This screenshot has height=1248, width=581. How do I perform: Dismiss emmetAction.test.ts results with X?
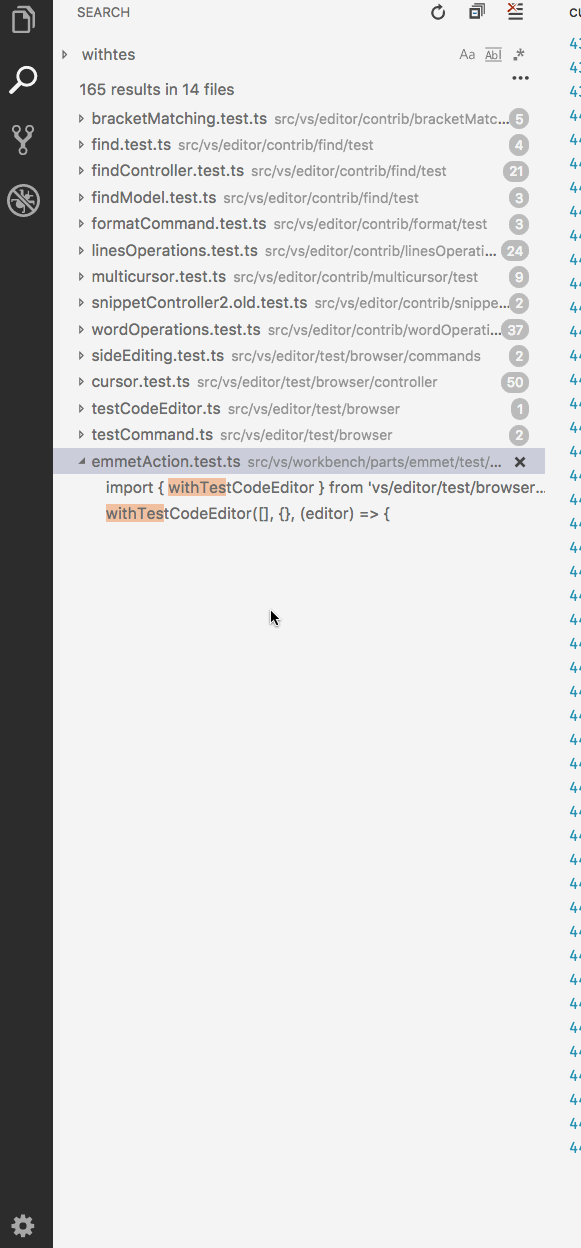[x=520, y=462]
